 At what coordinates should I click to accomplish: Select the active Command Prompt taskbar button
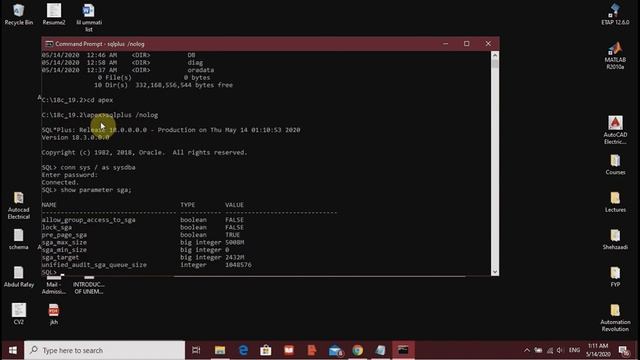(x=403, y=350)
